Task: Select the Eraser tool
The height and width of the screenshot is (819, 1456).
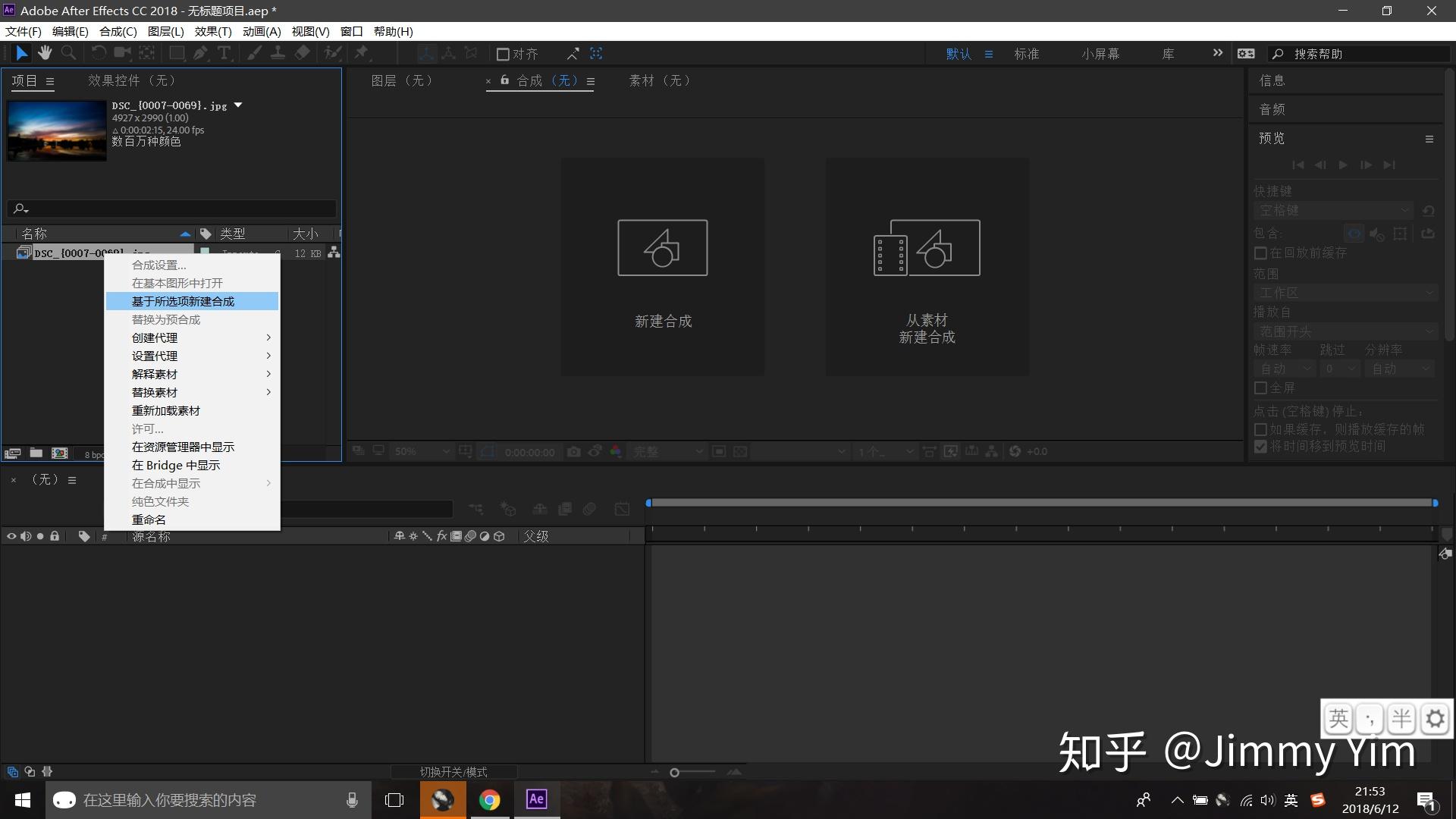Action: click(x=303, y=53)
